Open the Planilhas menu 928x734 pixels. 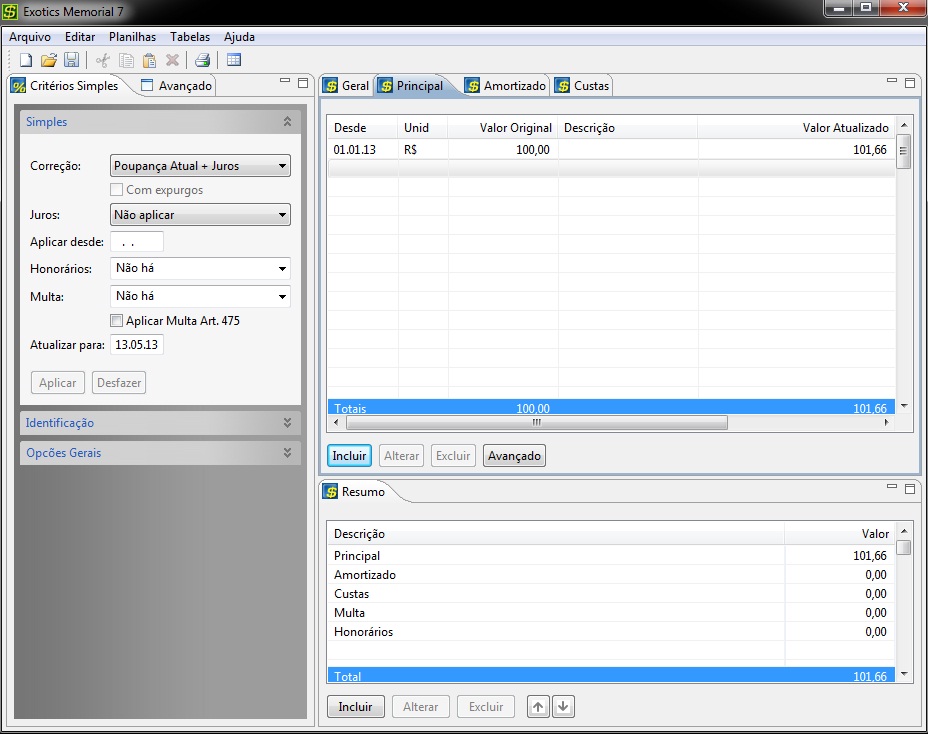[132, 37]
